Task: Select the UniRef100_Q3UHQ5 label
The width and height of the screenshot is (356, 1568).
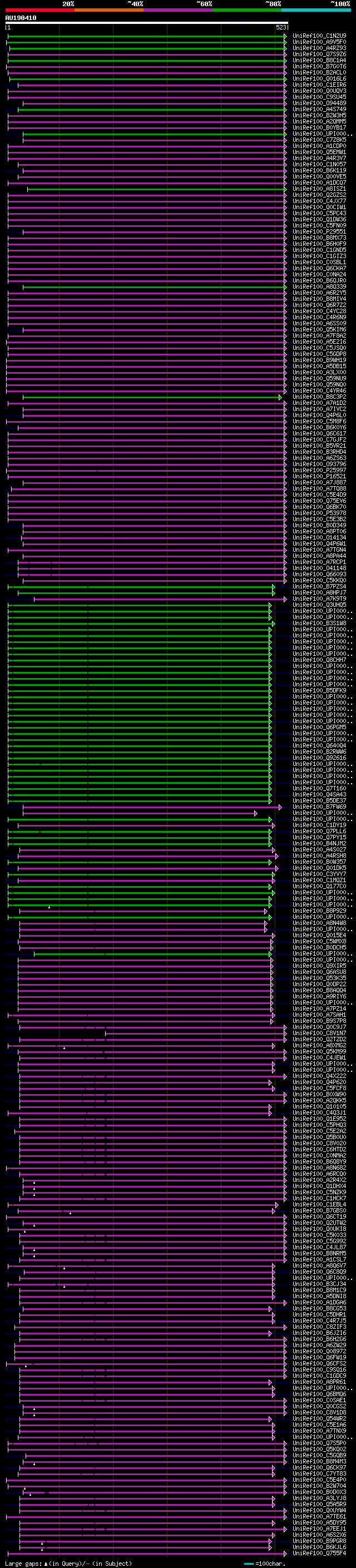Action: [x=319, y=605]
